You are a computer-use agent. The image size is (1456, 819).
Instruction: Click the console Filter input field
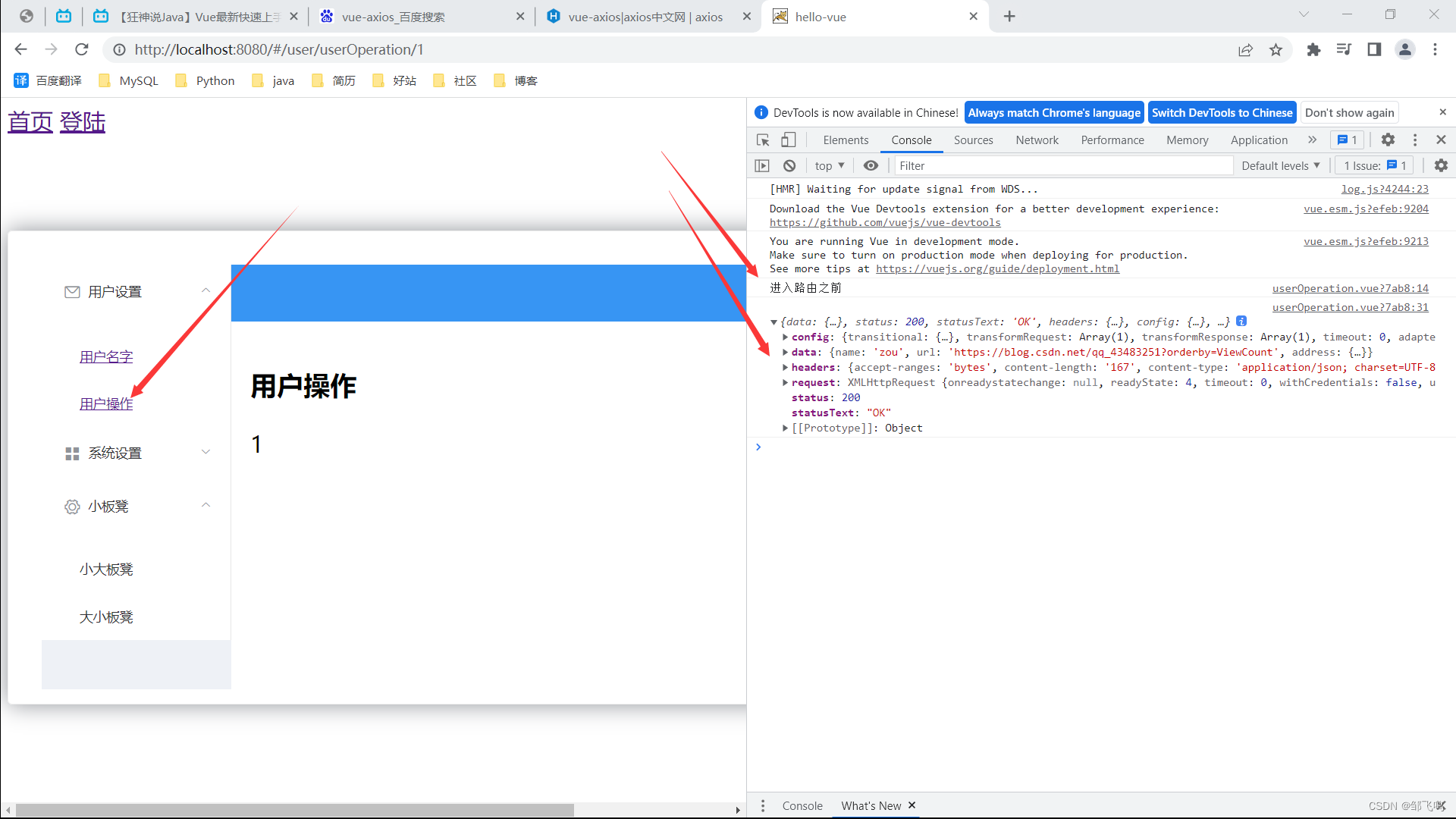pos(1062,165)
